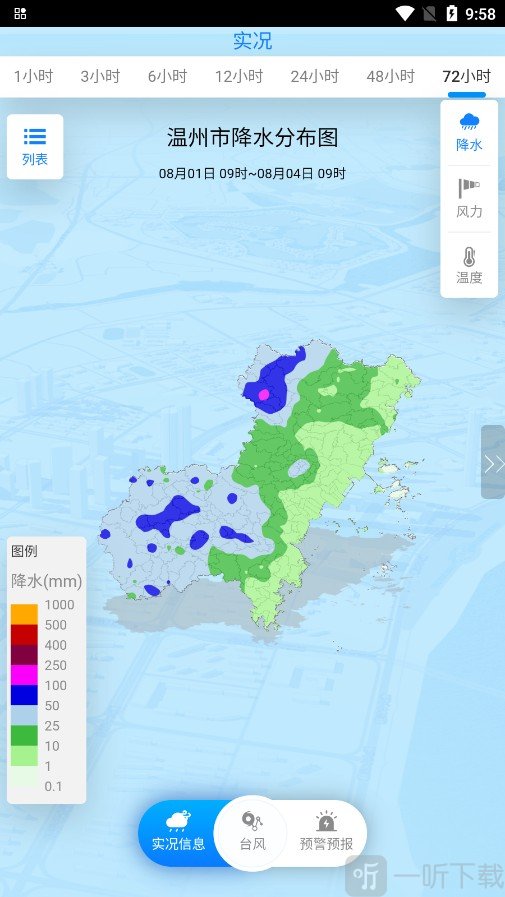Viewport: 505px width, 897px height.
Task: Switch to the 风力 wind layer
Action: pyautogui.click(x=469, y=199)
